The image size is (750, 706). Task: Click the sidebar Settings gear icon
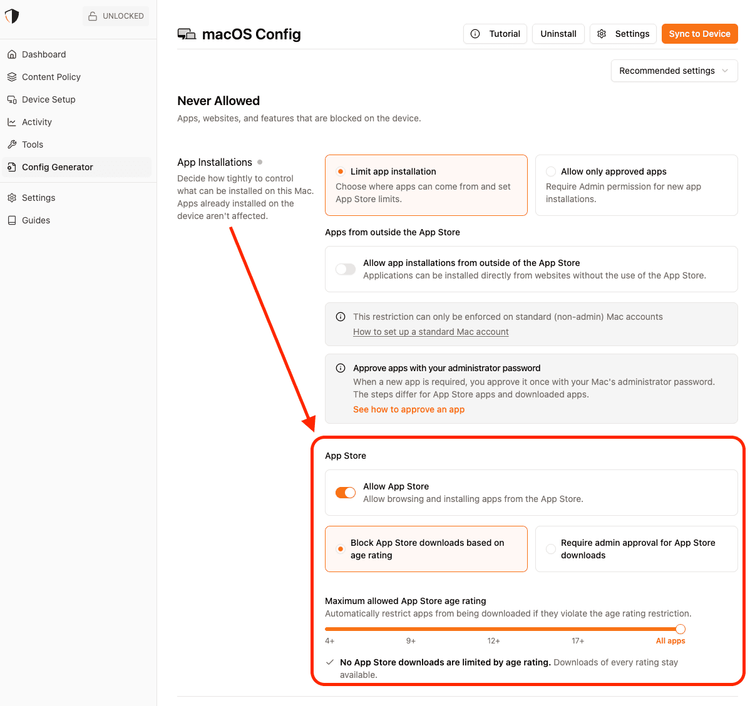(12, 198)
